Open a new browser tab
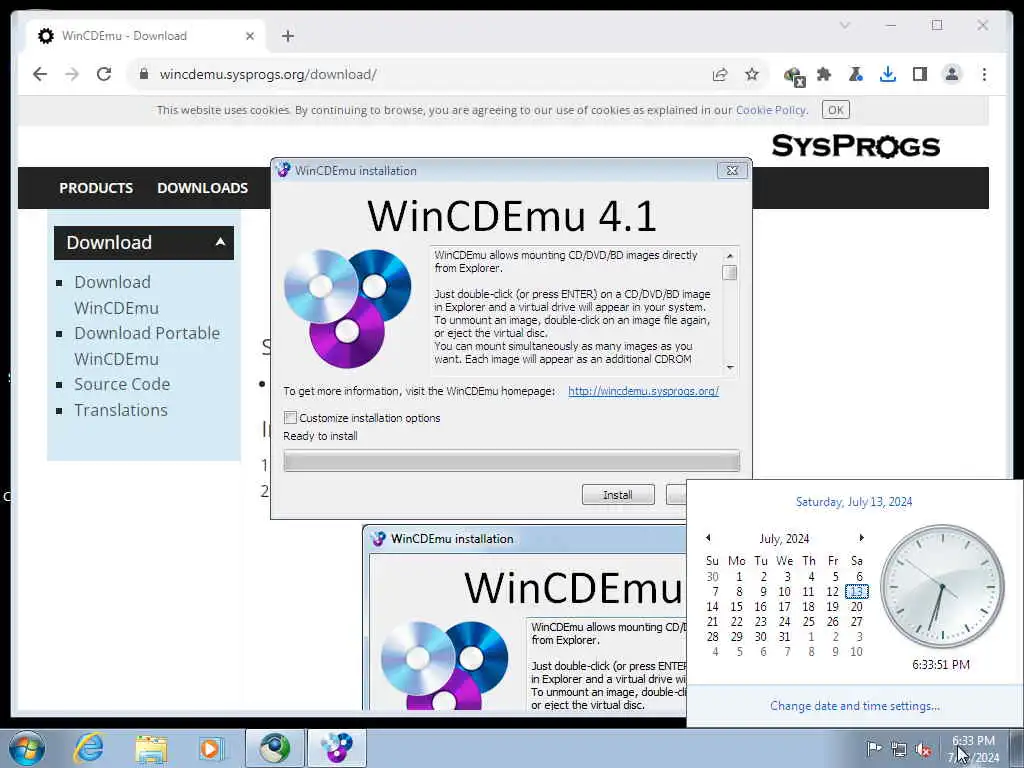The height and width of the screenshot is (768, 1024). [288, 36]
